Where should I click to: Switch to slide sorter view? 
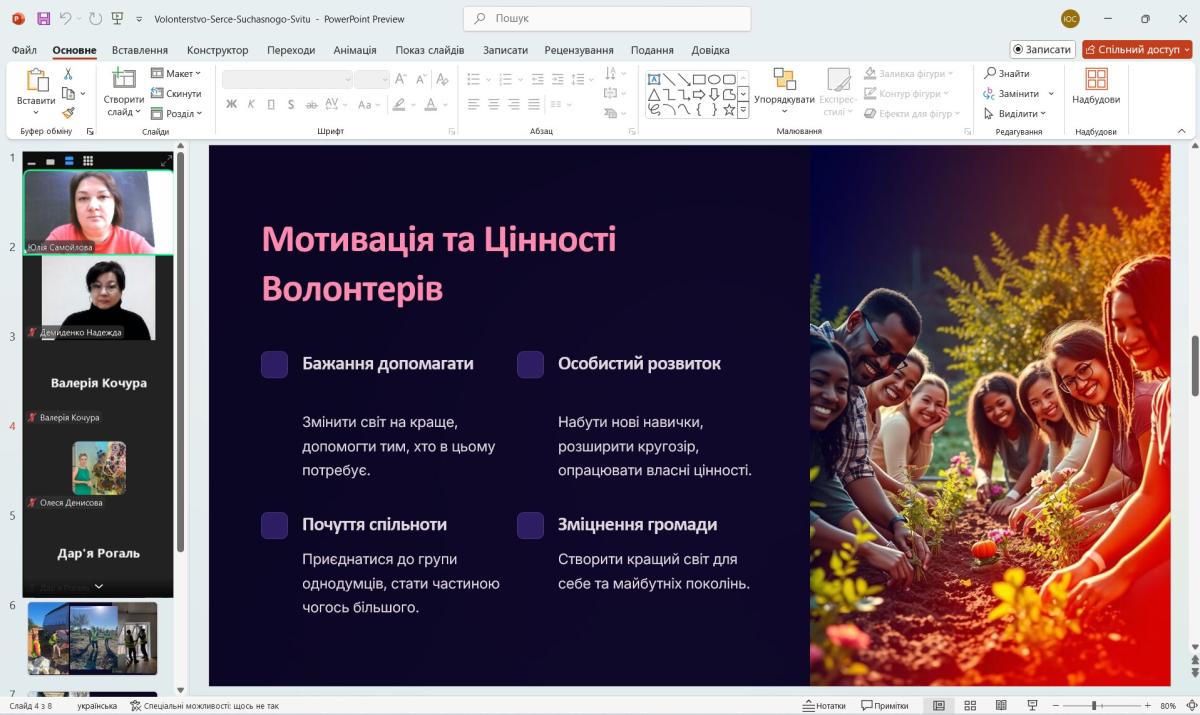point(970,706)
